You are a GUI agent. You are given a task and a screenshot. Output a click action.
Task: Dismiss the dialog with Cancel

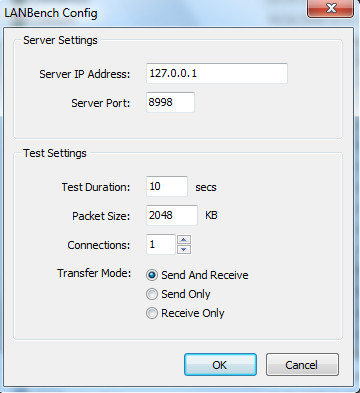302,365
